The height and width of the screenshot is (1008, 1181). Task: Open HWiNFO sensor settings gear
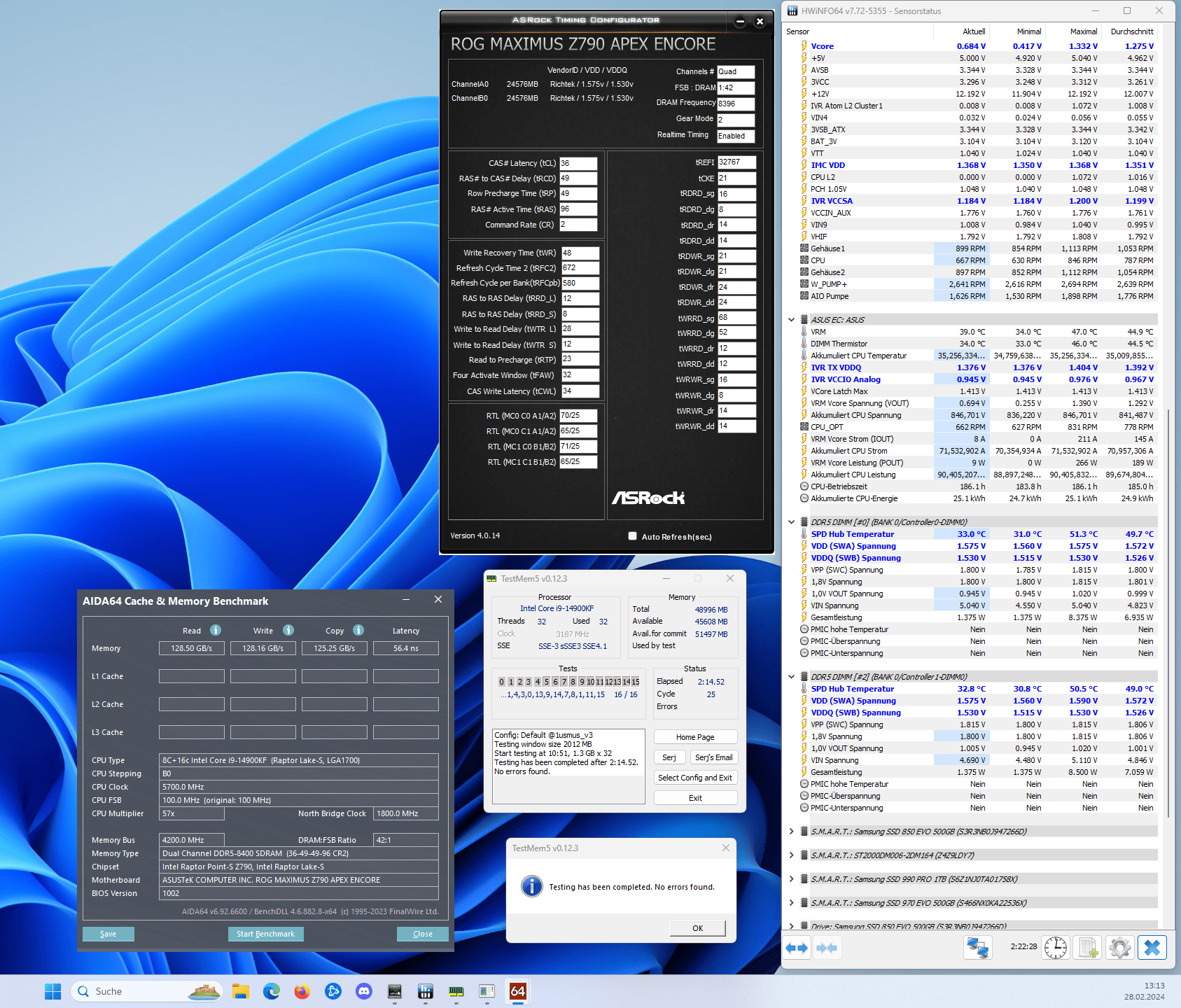tap(1119, 948)
